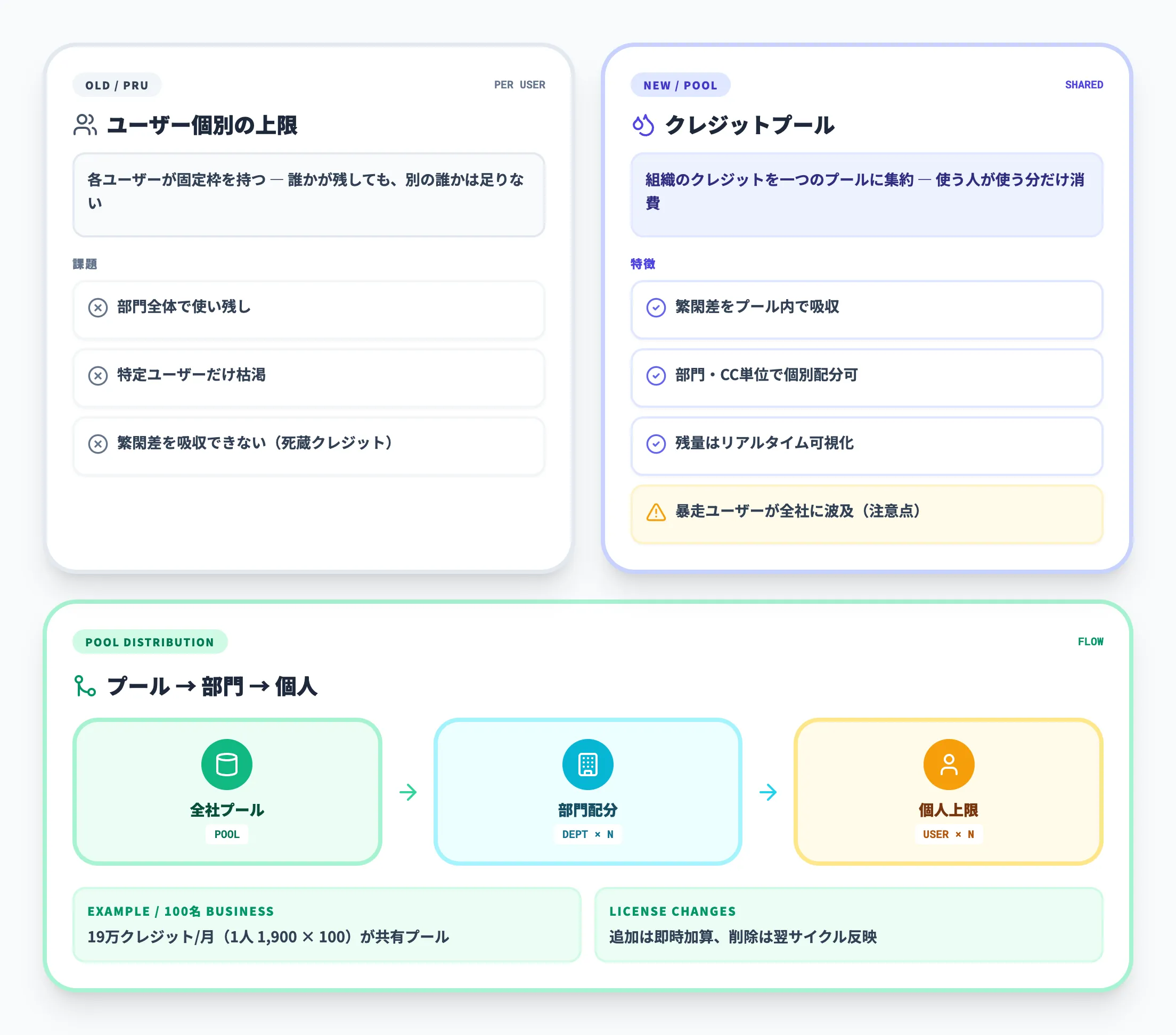This screenshot has width=1176, height=1035.
Task: Click the blue building icon above 部門配分
Action: (x=587, y=764)
